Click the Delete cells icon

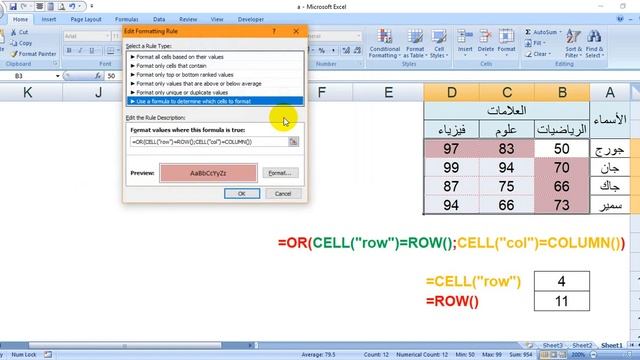pyautogui.click(x=485, y=36)
